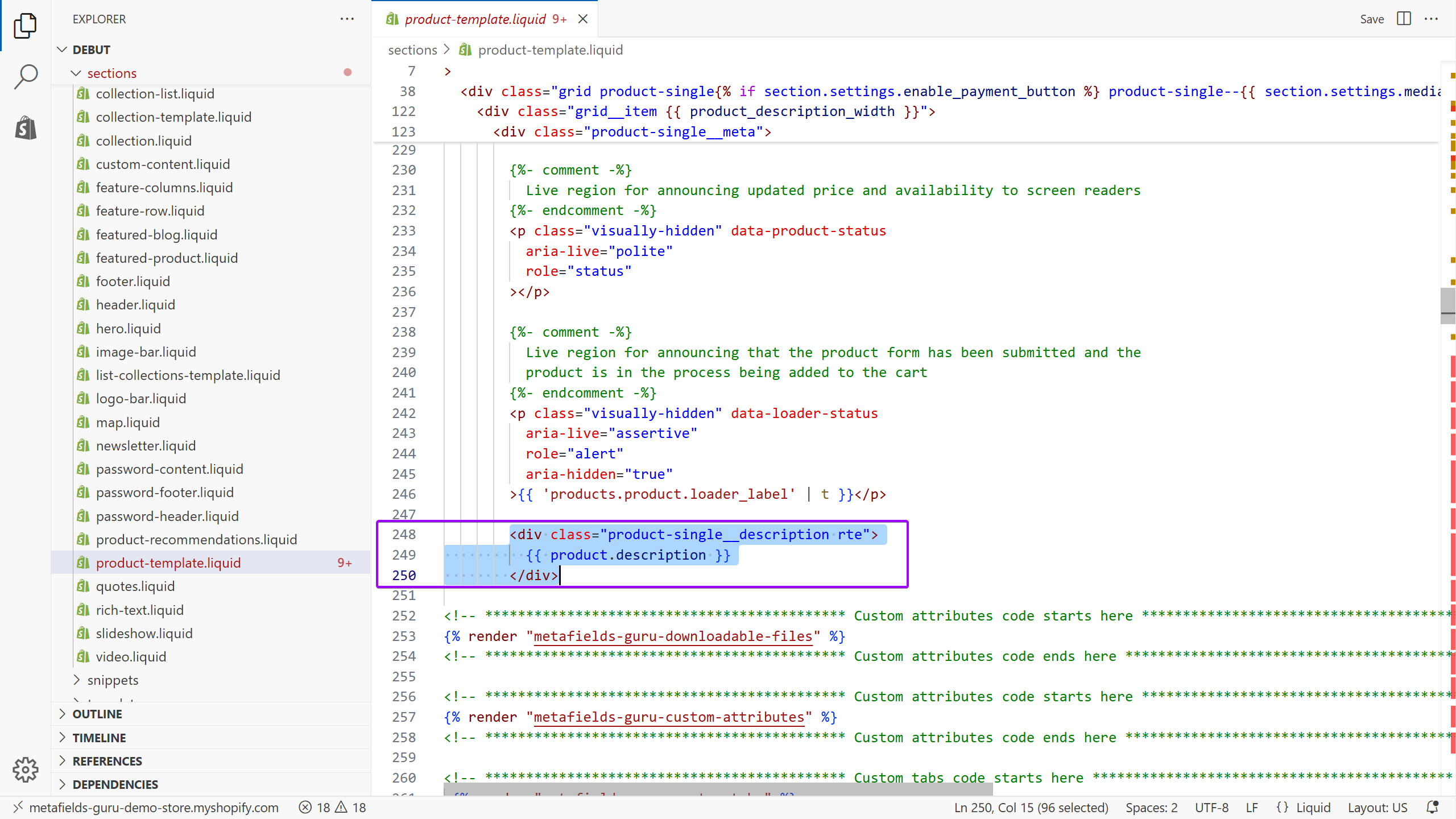Click the vertical scrollbar thumb in the editor
This screenshot has height=819, width=1456.
pos(1447,305)
